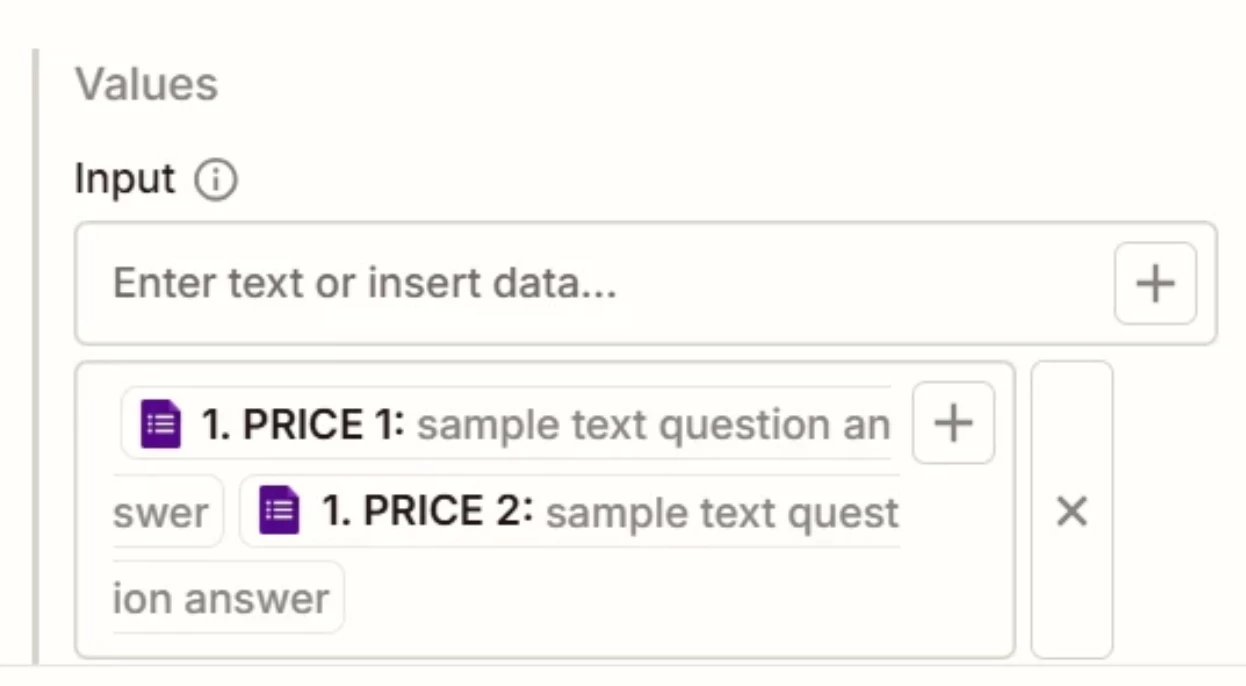Click Google Forms icon in PRICE 1 pill
Screen dimensions: 1246x686
(161, 424)
